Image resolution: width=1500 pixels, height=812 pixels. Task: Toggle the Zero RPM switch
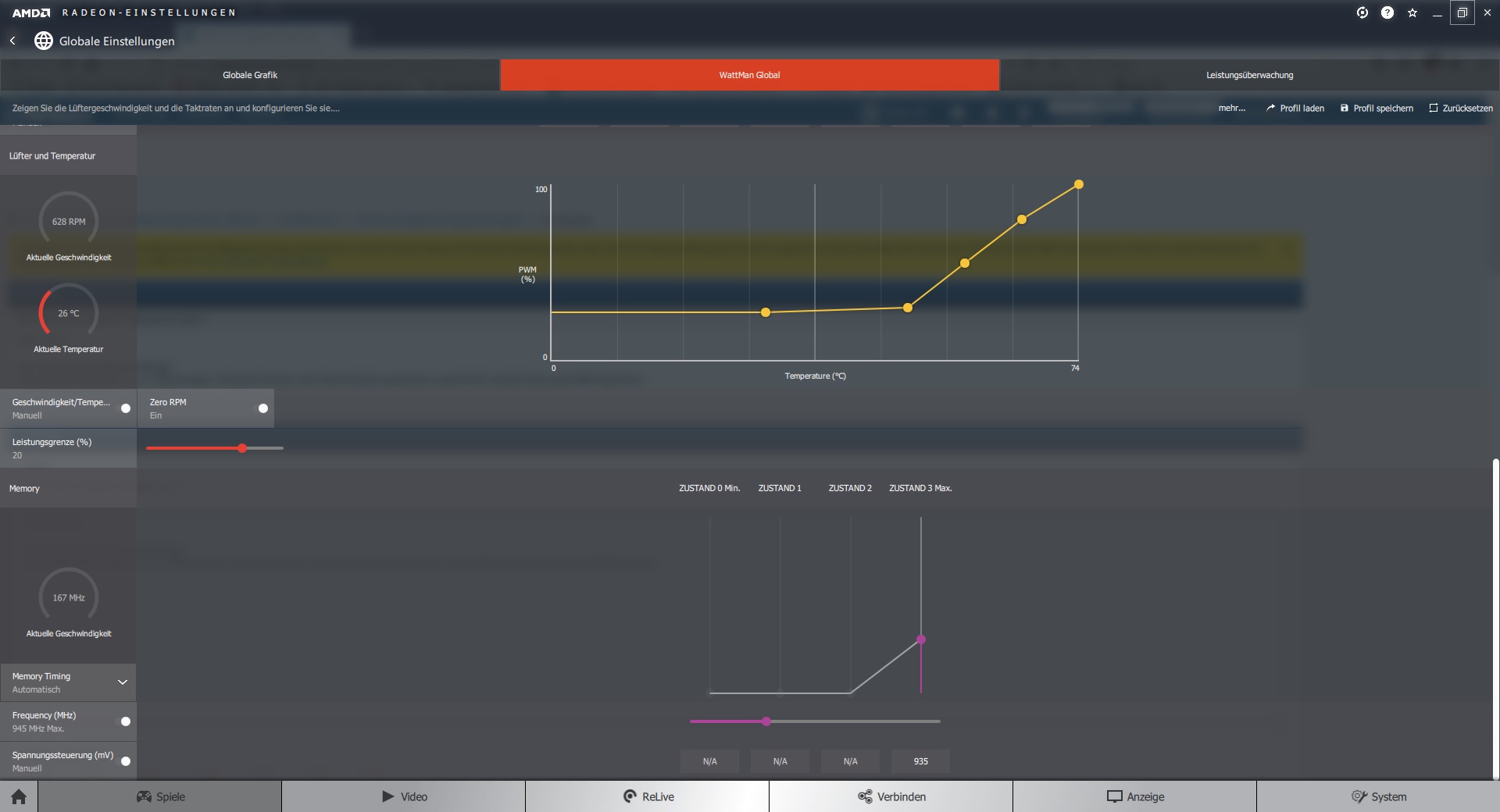tap(263, 408)
